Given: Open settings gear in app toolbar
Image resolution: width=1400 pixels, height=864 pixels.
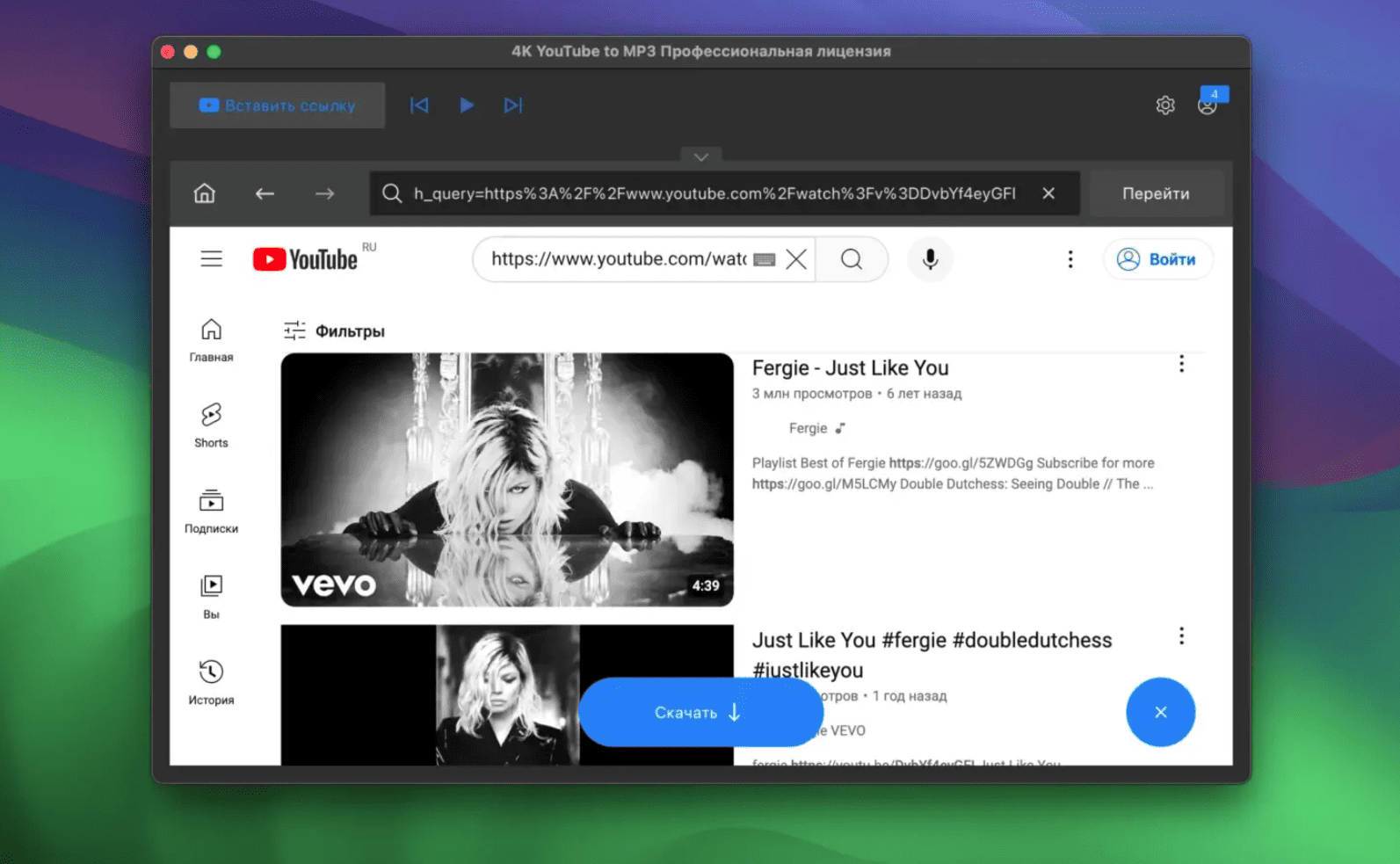Looking at the screenshot, I should 1165,105.
